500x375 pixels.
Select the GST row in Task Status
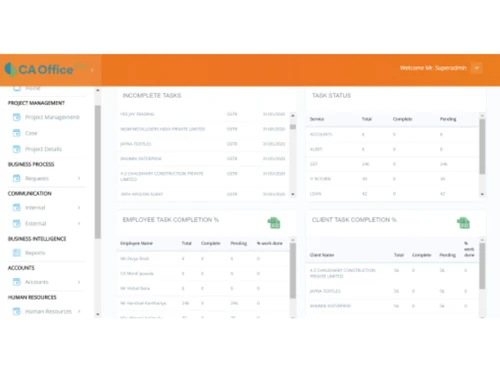click(x=392, y=164)
